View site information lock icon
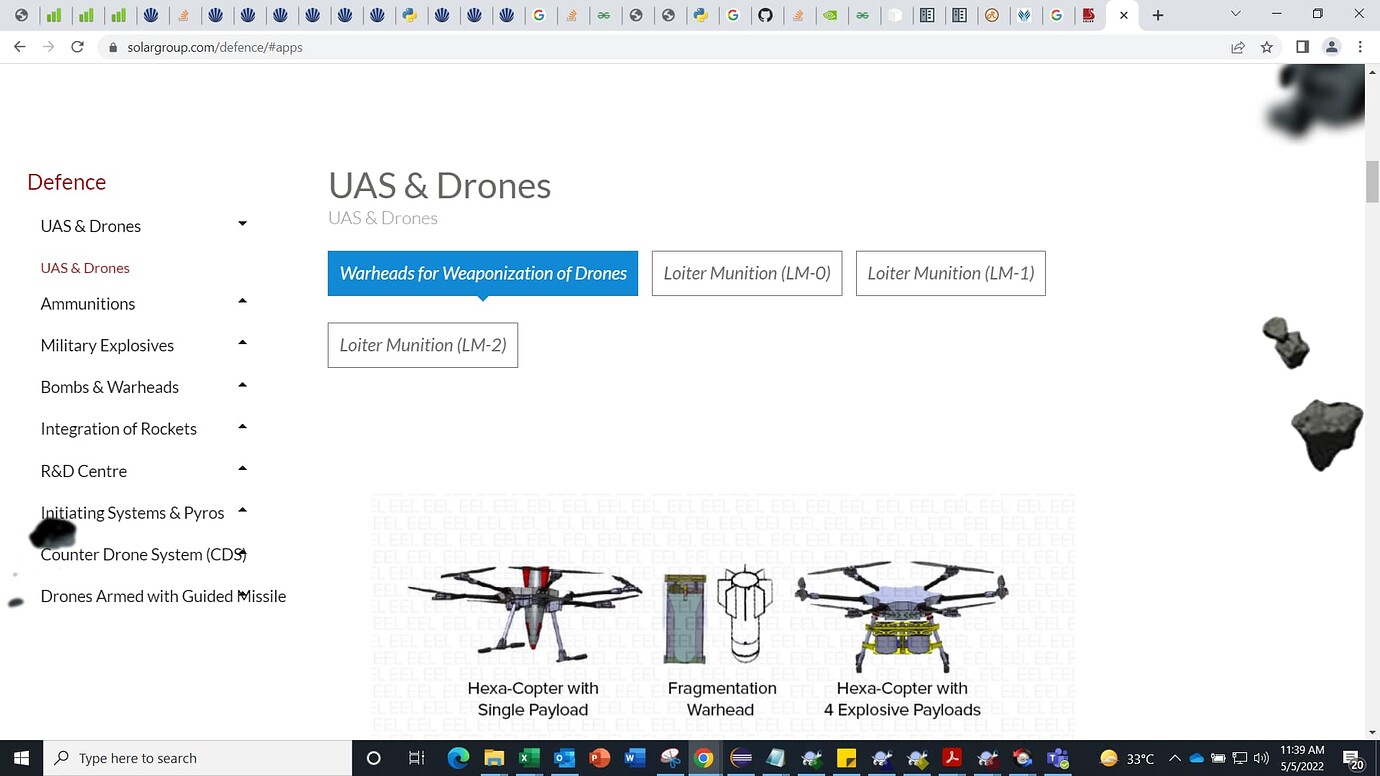The height and width of the screenshot is (776, 1380). 112,47
